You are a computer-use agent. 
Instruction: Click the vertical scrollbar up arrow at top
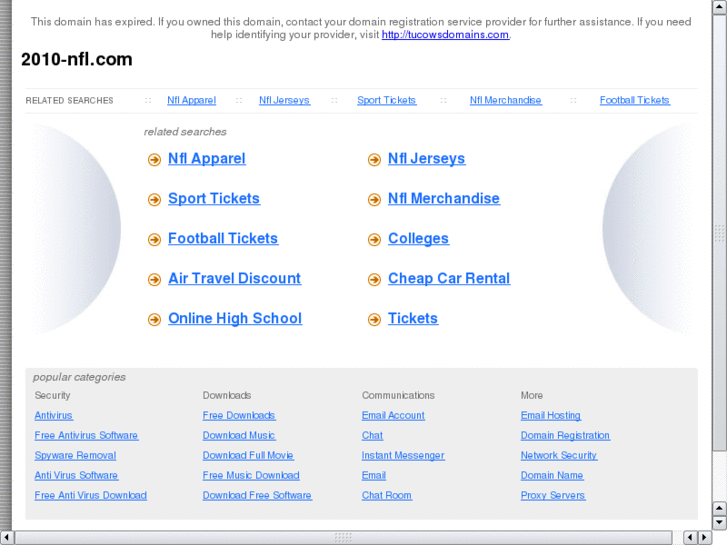pos(719,6)
